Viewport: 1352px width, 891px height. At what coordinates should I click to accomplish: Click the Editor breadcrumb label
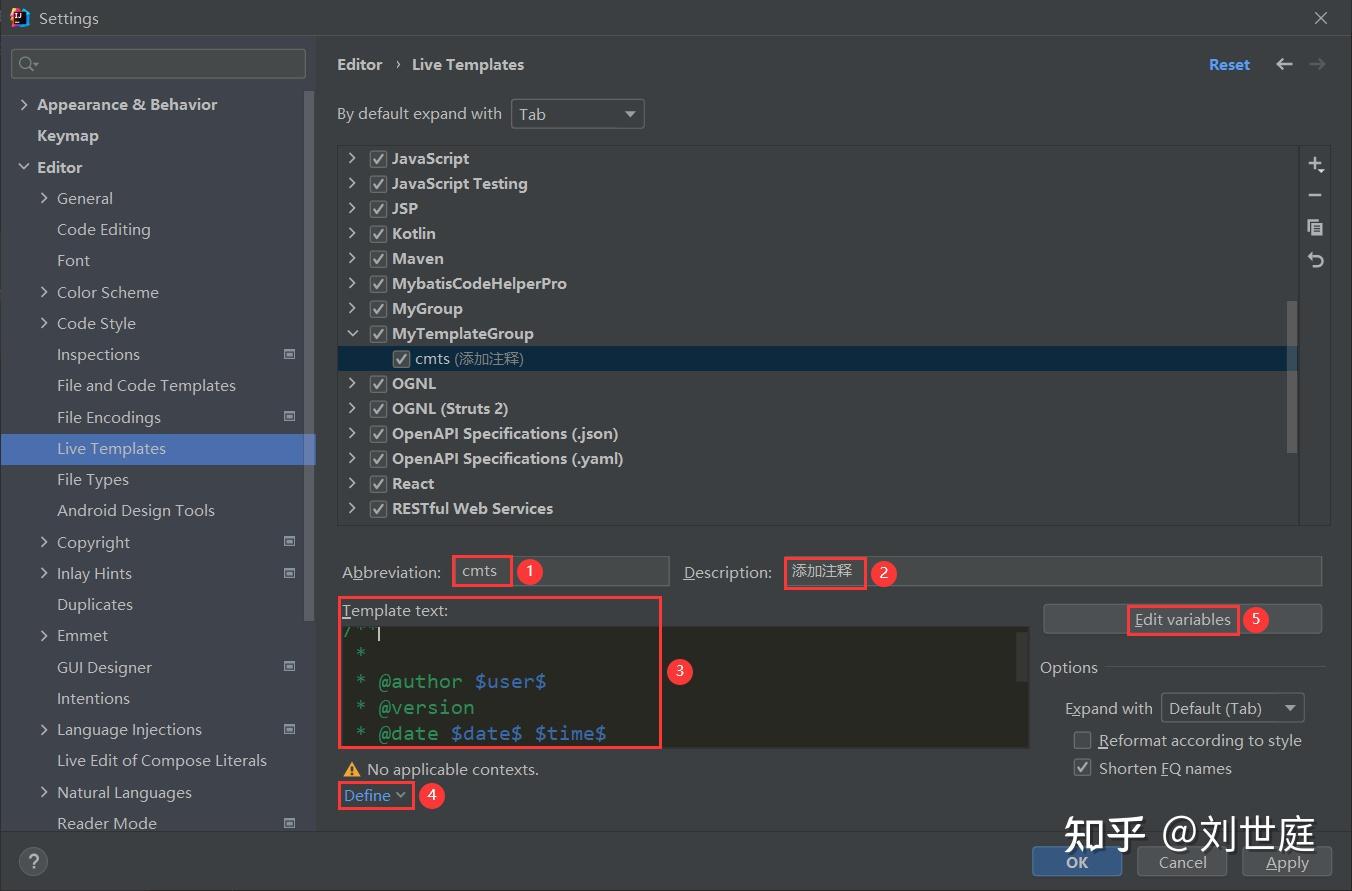coord(360,64)
